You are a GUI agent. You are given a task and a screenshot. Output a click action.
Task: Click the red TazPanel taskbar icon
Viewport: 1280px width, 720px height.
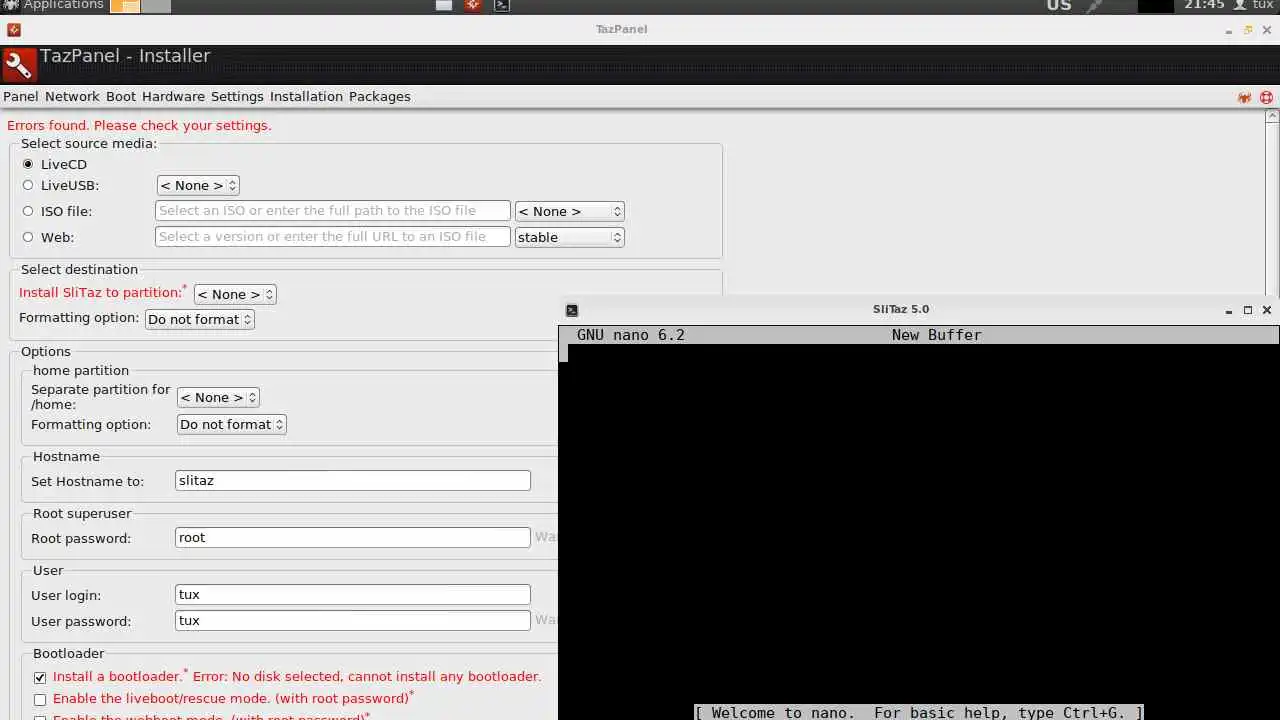[x=473, y=5]
